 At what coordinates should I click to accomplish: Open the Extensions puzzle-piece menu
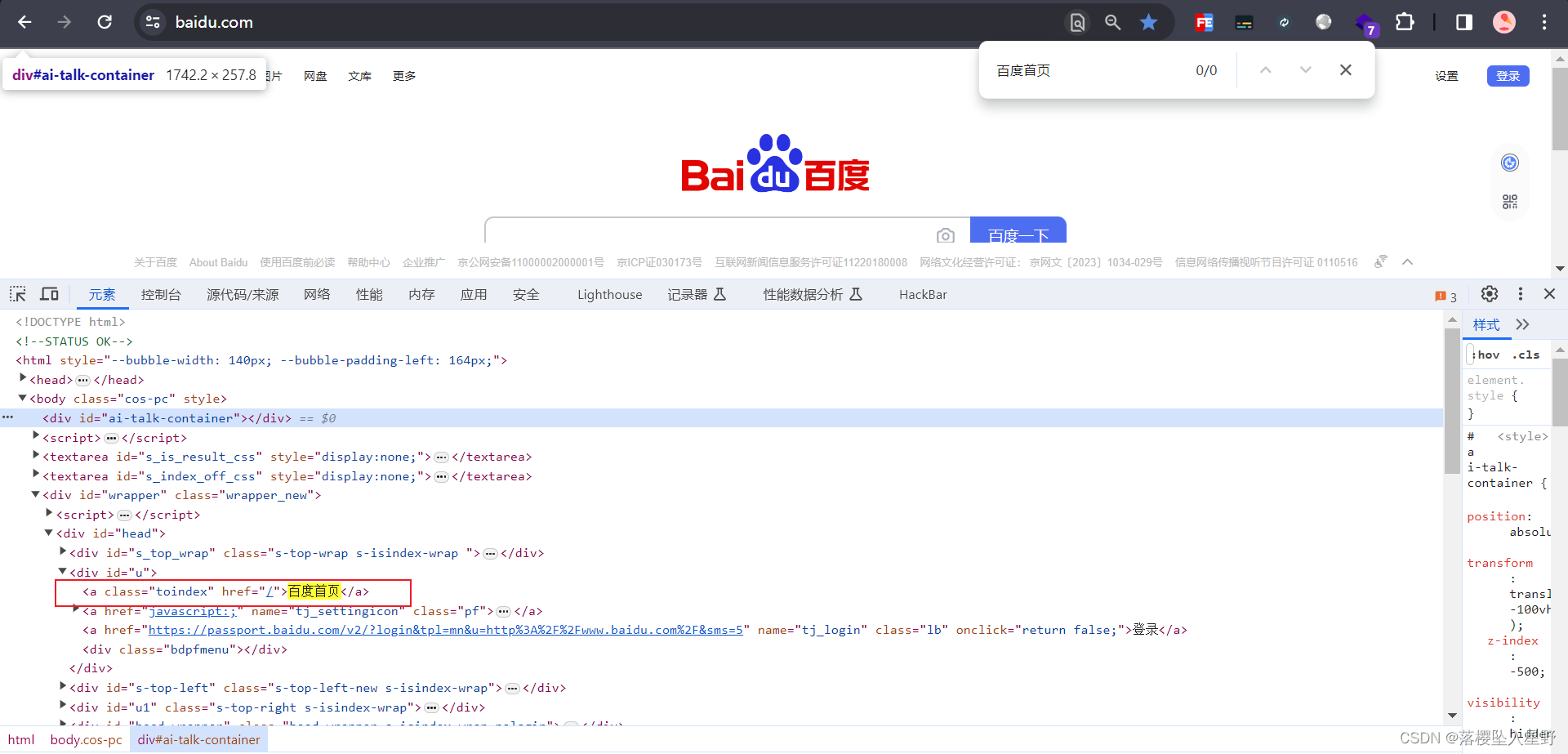[x=1405, y=22]
